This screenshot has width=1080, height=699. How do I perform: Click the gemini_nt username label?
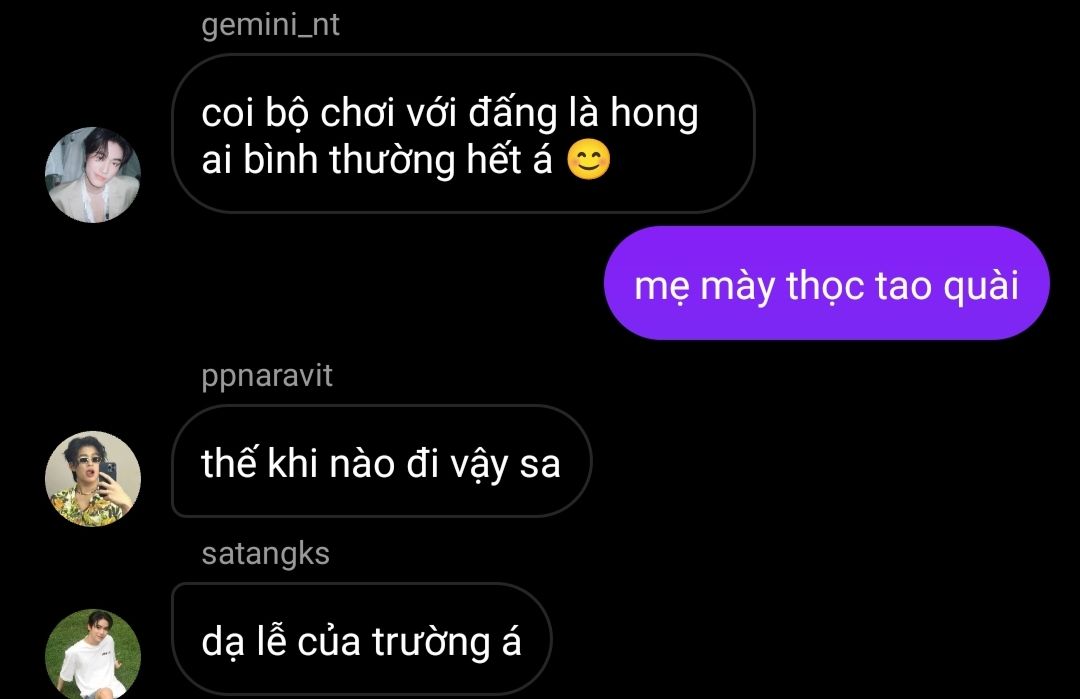[270, 25]
